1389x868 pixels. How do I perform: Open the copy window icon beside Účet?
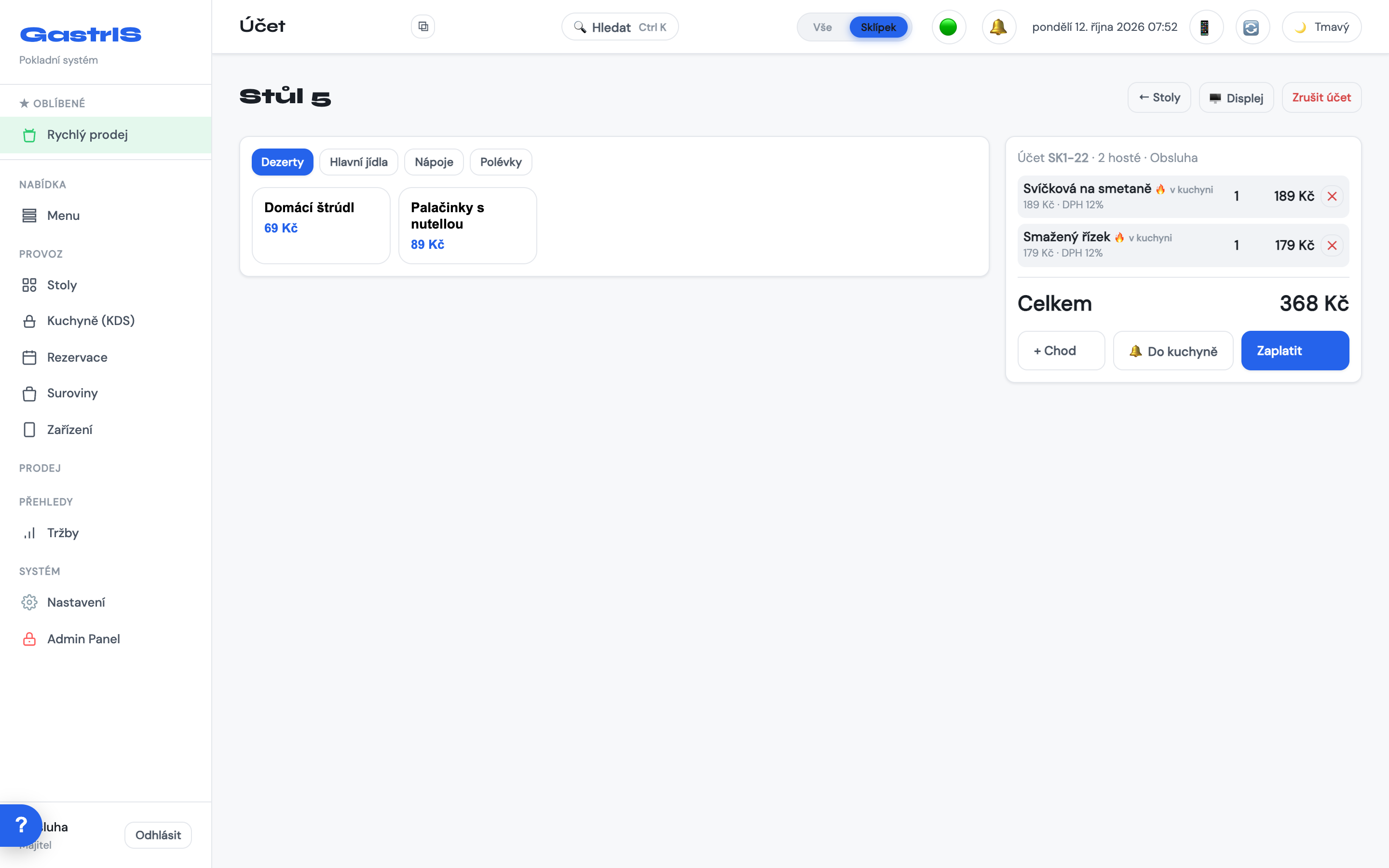pyautogui.click(x=423, y=27)
